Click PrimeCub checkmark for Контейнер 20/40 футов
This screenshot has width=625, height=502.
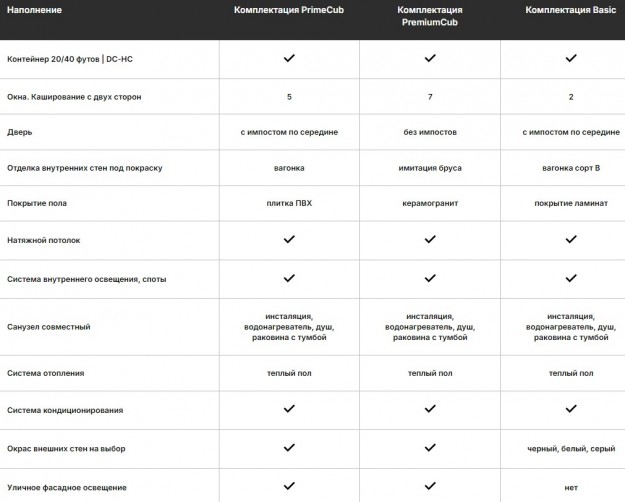(x=289, y=59)
